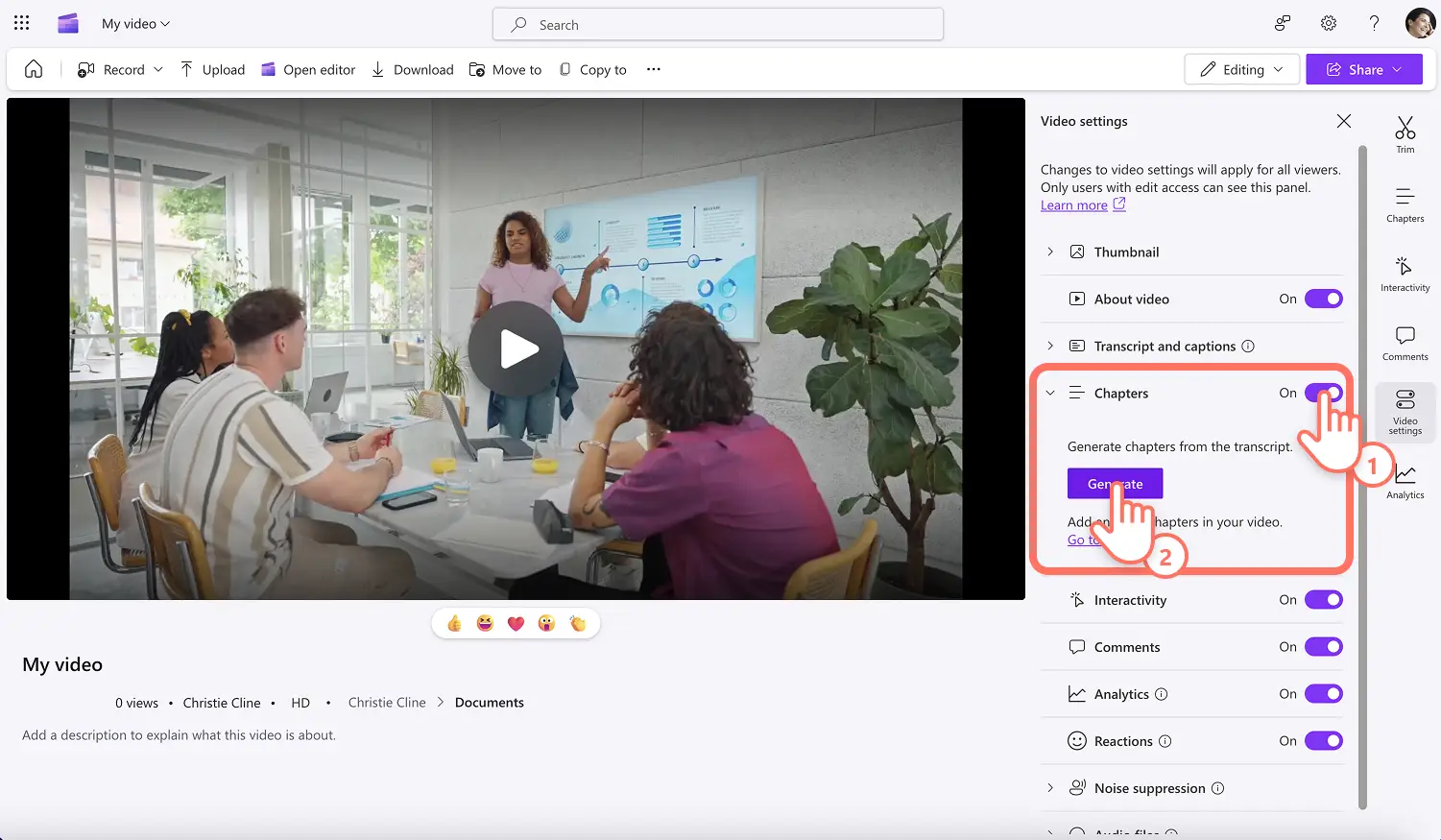The image size is (1441, 840).
Task: Click Copy to in the toolbar
Action: click(592, 69)
